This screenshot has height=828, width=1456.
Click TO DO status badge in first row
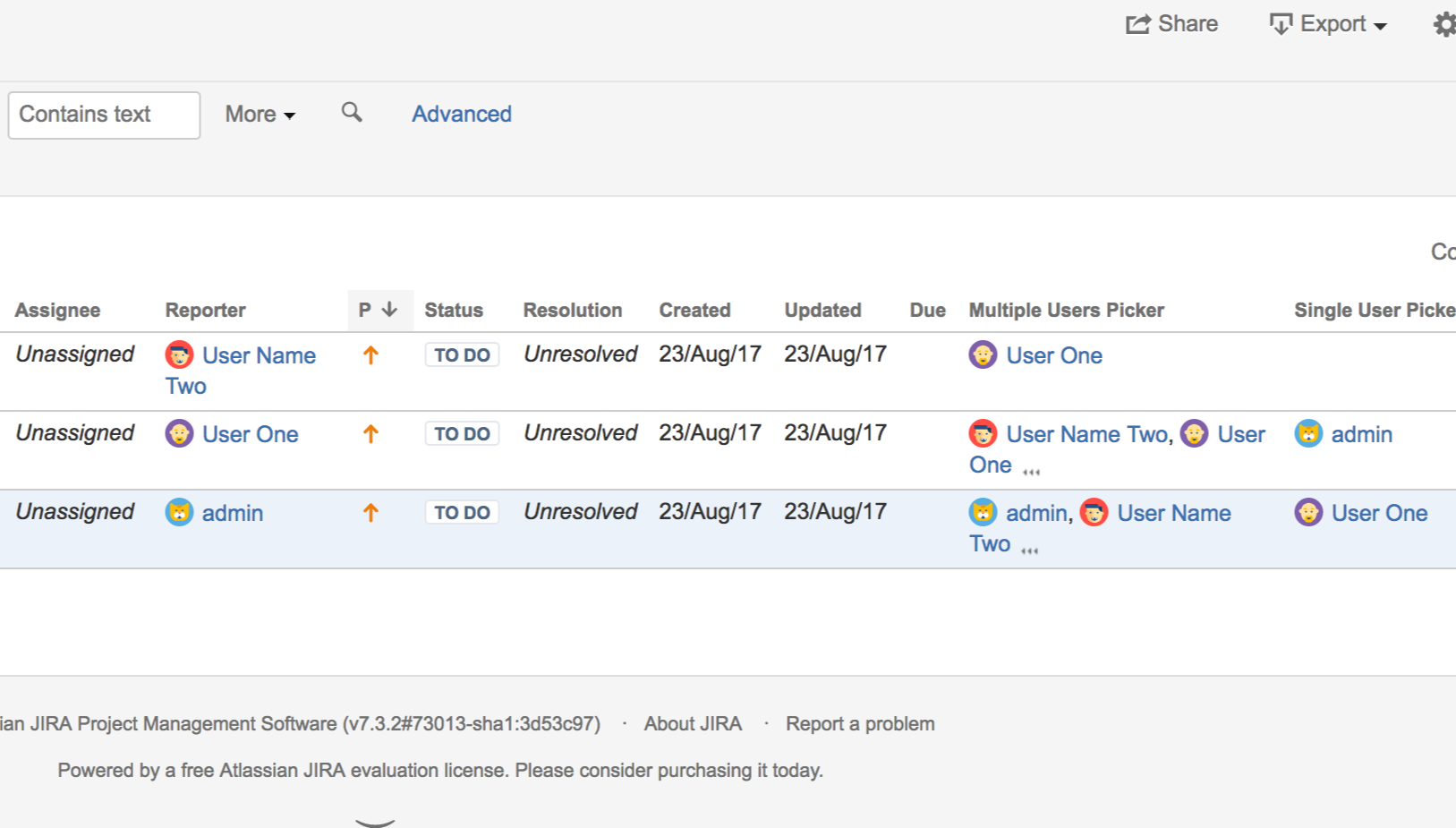pyautogui.click(x=462, y=355)
